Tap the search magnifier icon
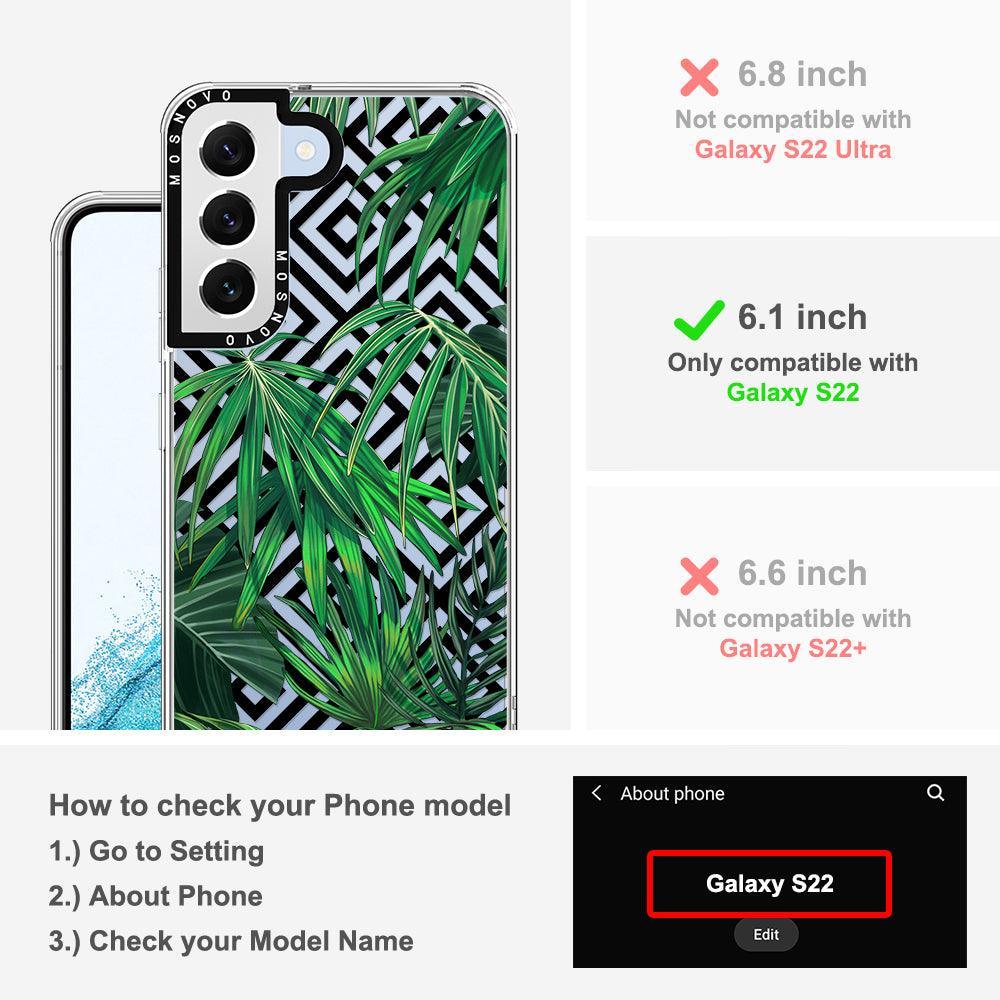 click(935, 793)
